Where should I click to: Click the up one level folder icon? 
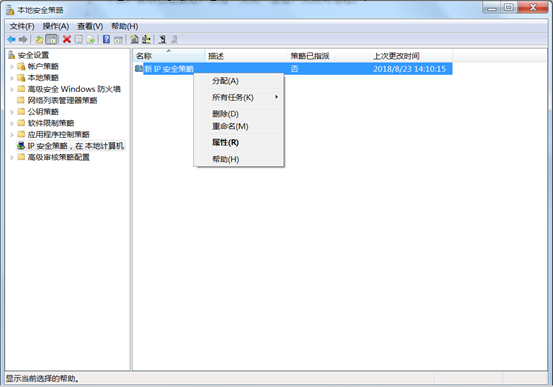[x=39, y=40]
